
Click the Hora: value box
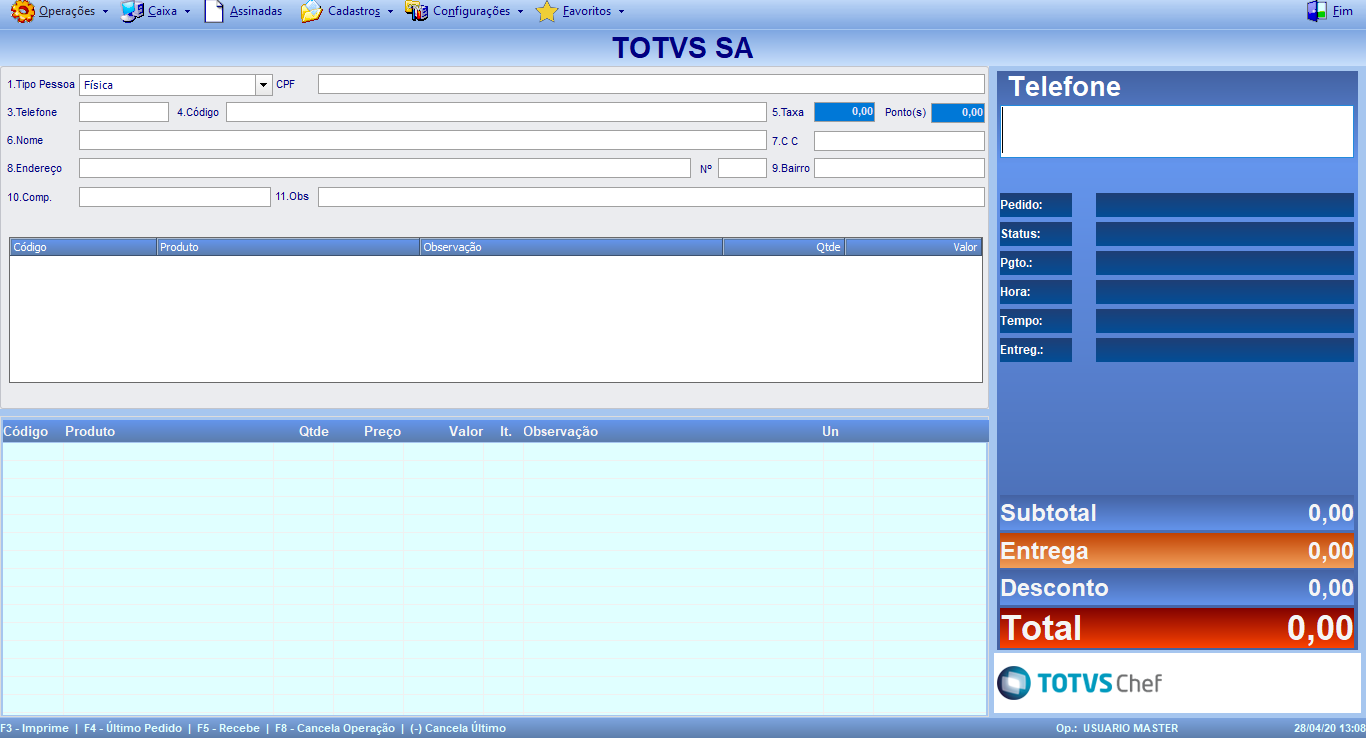[x=1225, y=292]
